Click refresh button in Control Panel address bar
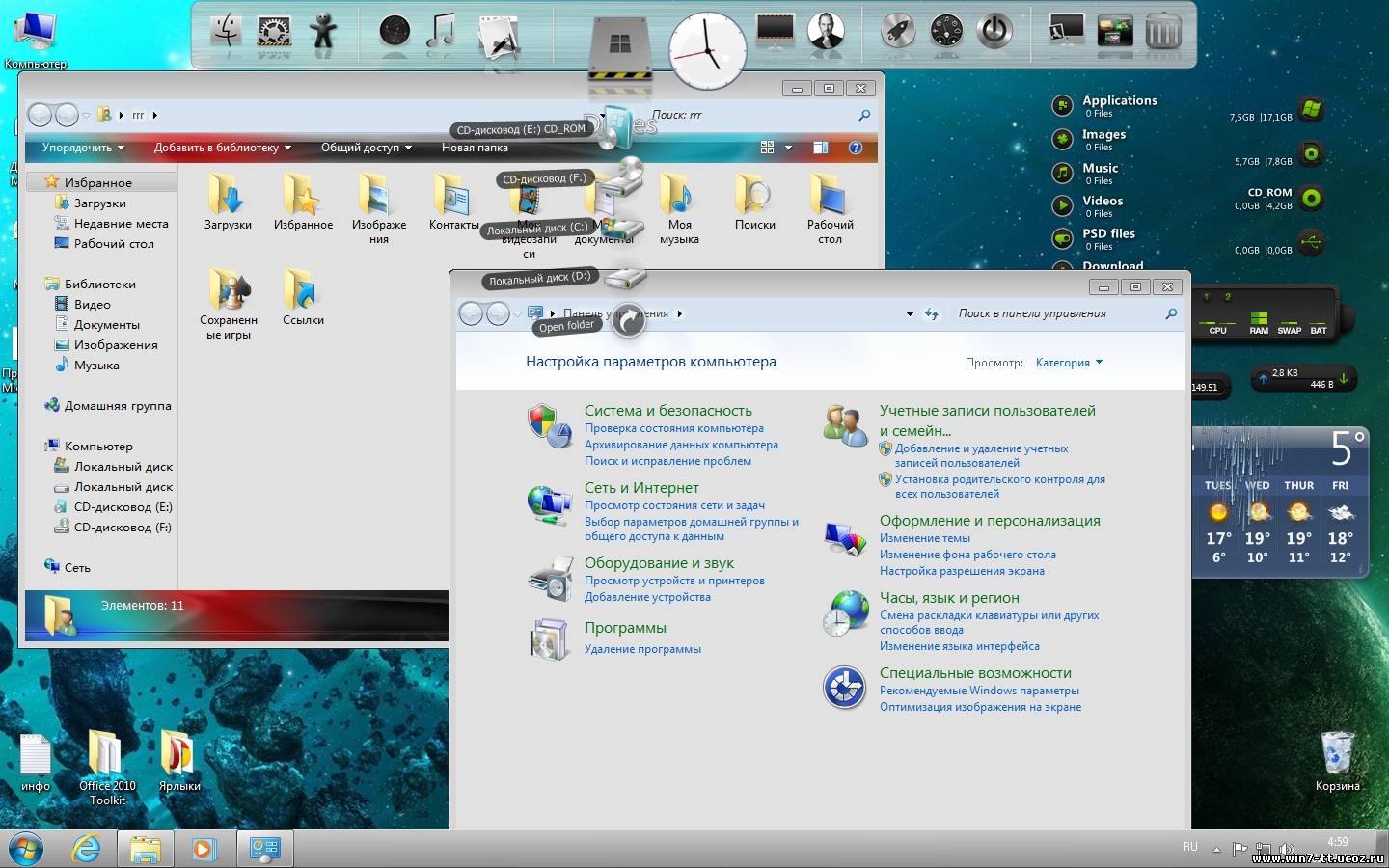The image size is (1389, 868). click(931, 314)
